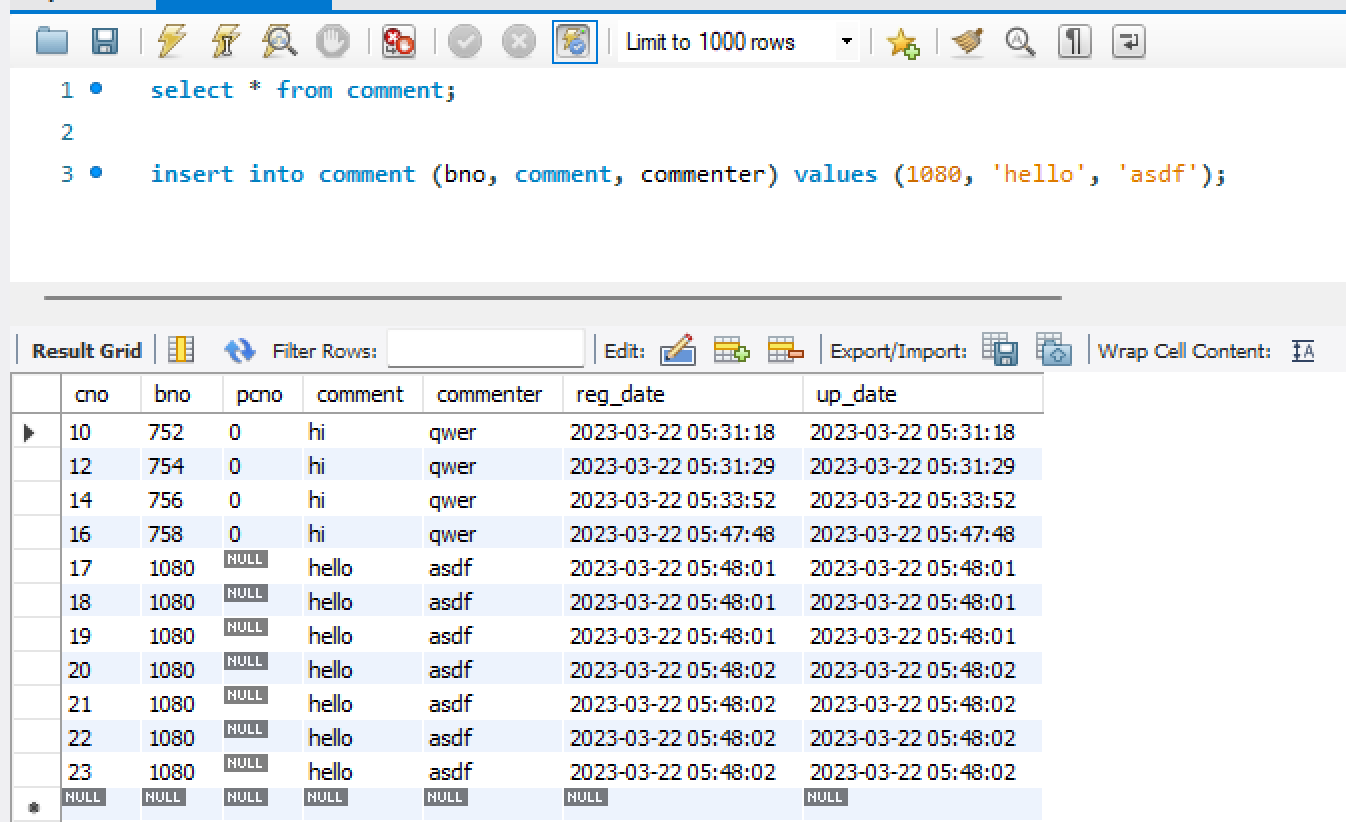
Task: Open a SQL script file
Action: [52, 41]
